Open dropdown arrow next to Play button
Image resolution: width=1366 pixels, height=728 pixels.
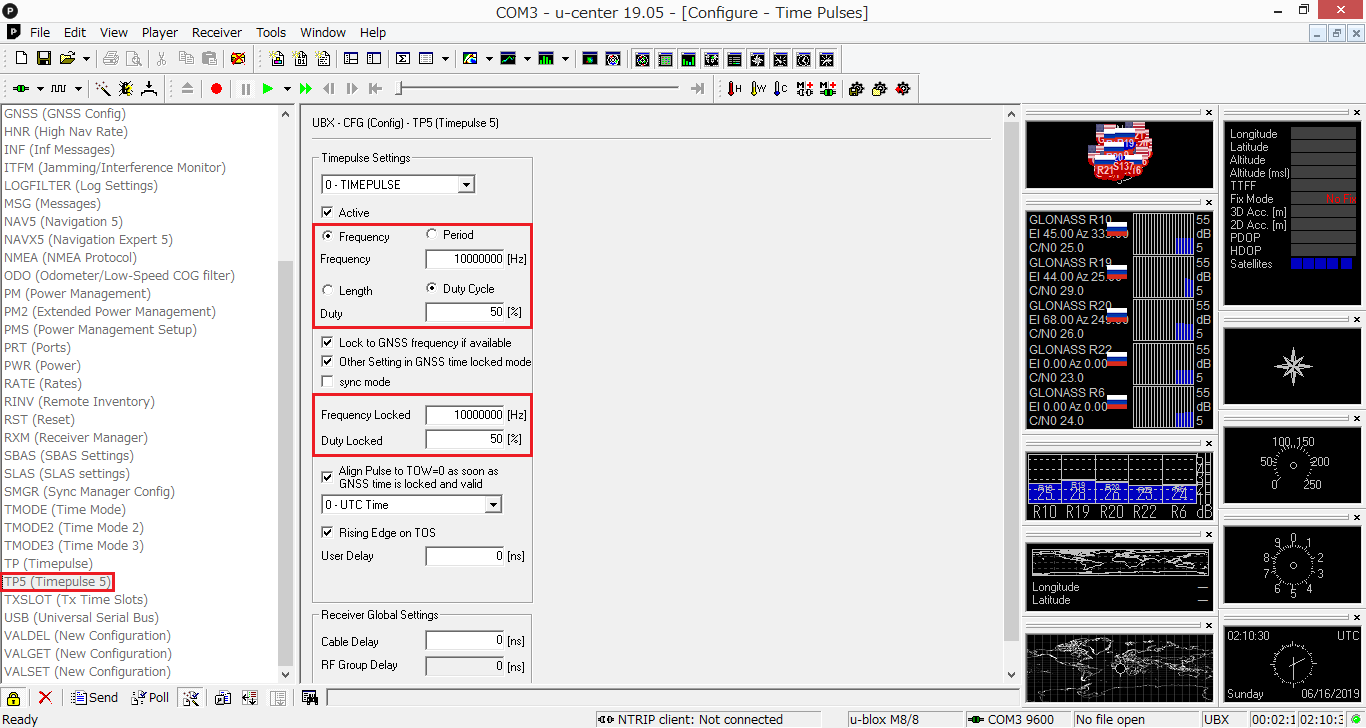pyautogui.click(x=287, y=89)
